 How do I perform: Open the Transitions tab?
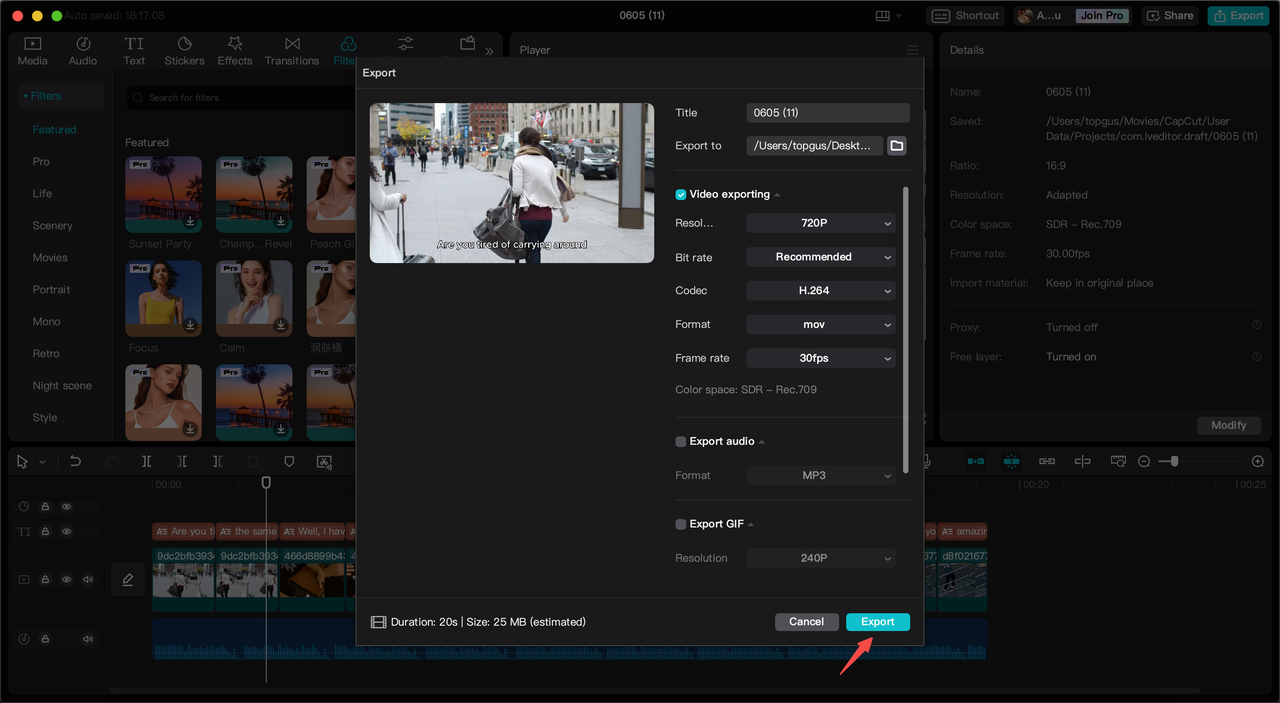click(x=292, y=51)
